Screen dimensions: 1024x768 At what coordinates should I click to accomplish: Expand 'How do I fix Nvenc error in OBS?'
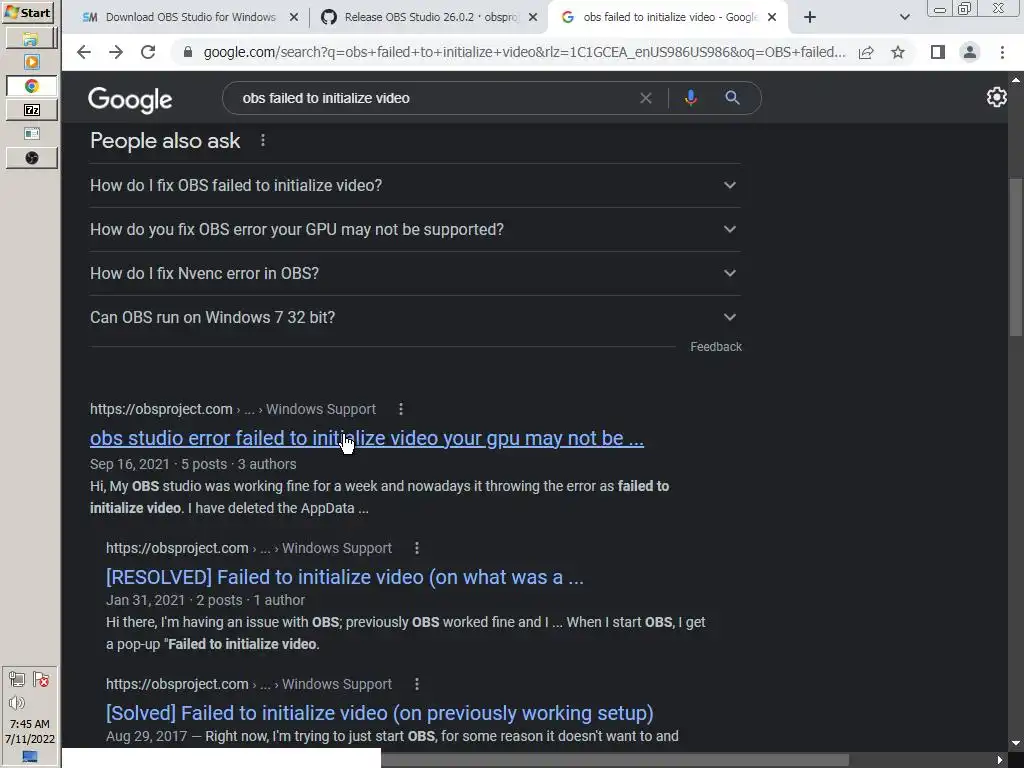[x=415, y=273]
